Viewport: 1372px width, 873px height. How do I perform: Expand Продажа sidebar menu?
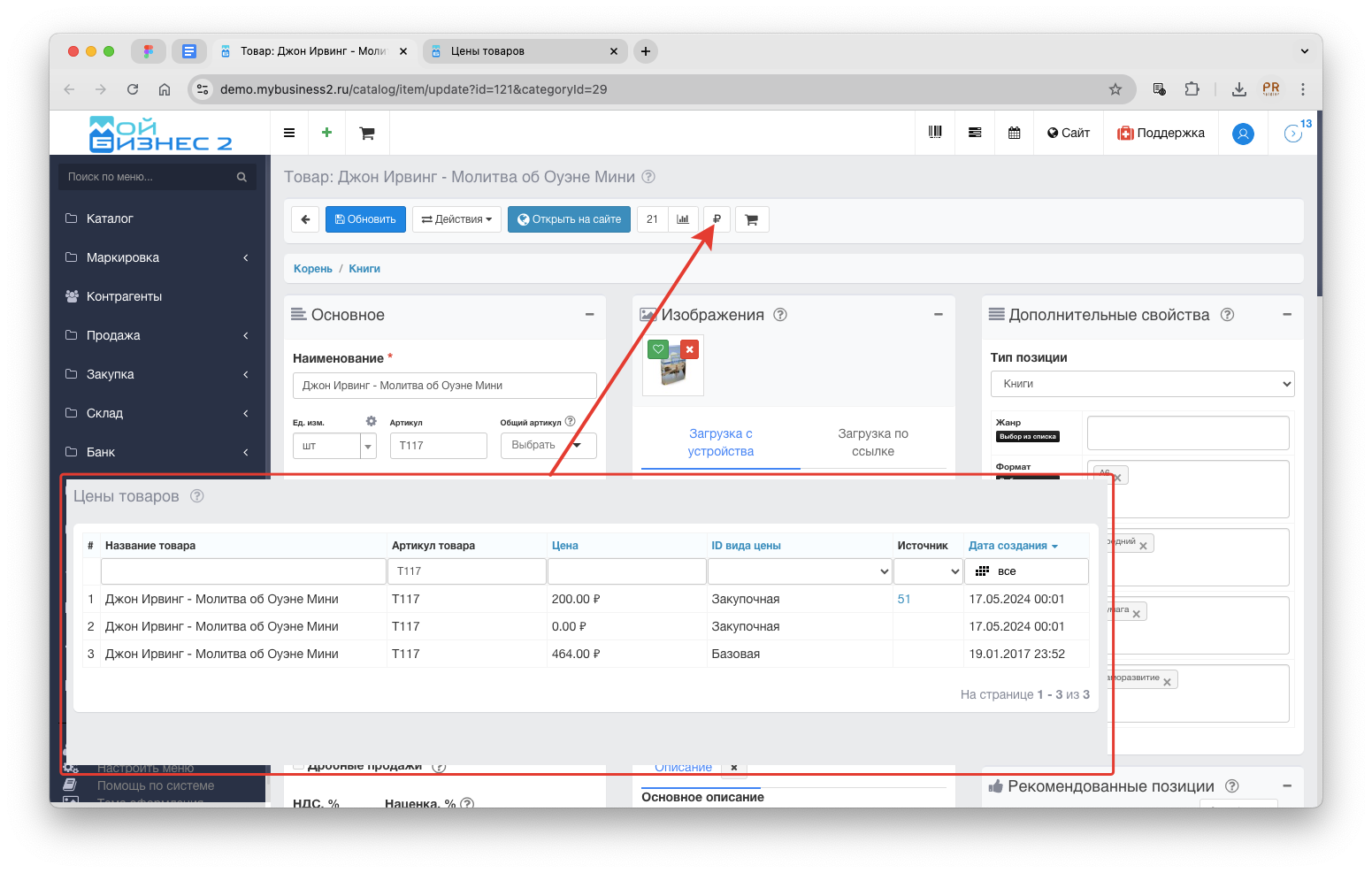(157, 335)
